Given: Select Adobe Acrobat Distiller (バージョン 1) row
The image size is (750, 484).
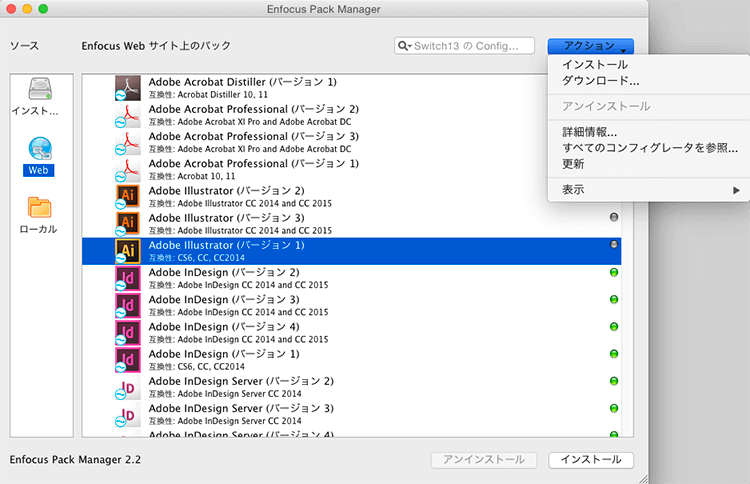Looking at the screenshot, I should click(352, 88).
